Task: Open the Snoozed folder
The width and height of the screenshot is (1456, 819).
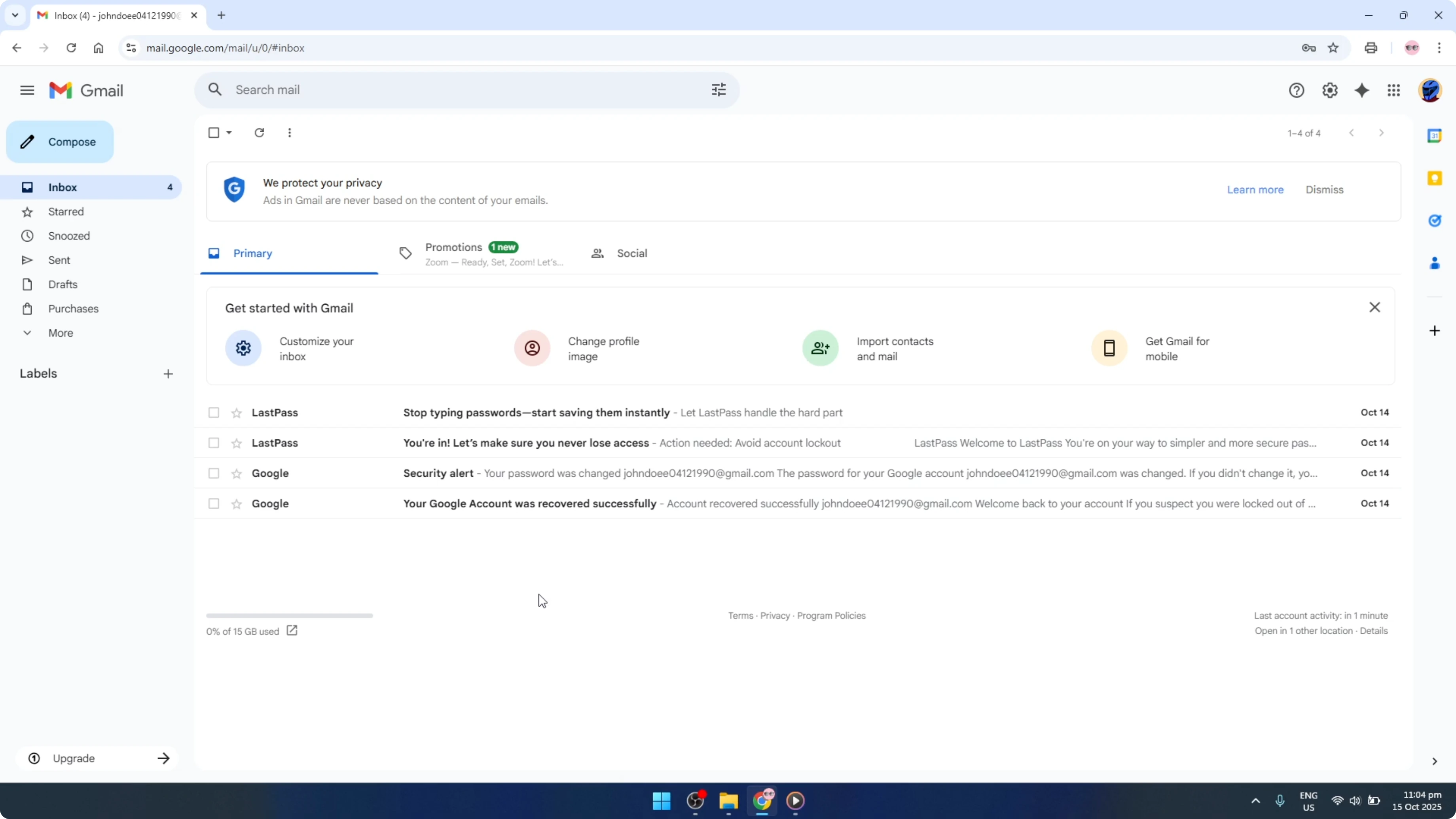Action: [x=68, y=236]
